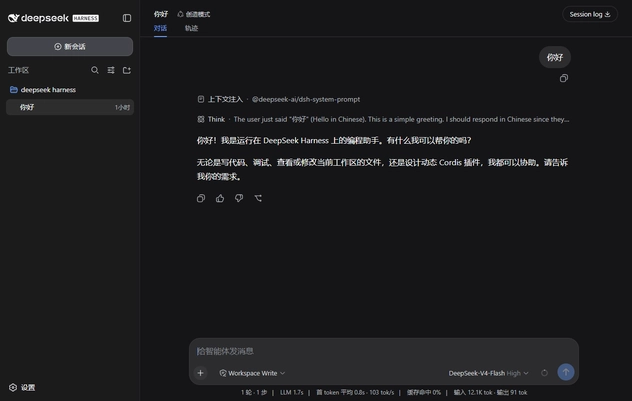The height and width of the screenshot is (401, 632).
Task: Switch to the 轨迹 tab
Action: [191, 28]
